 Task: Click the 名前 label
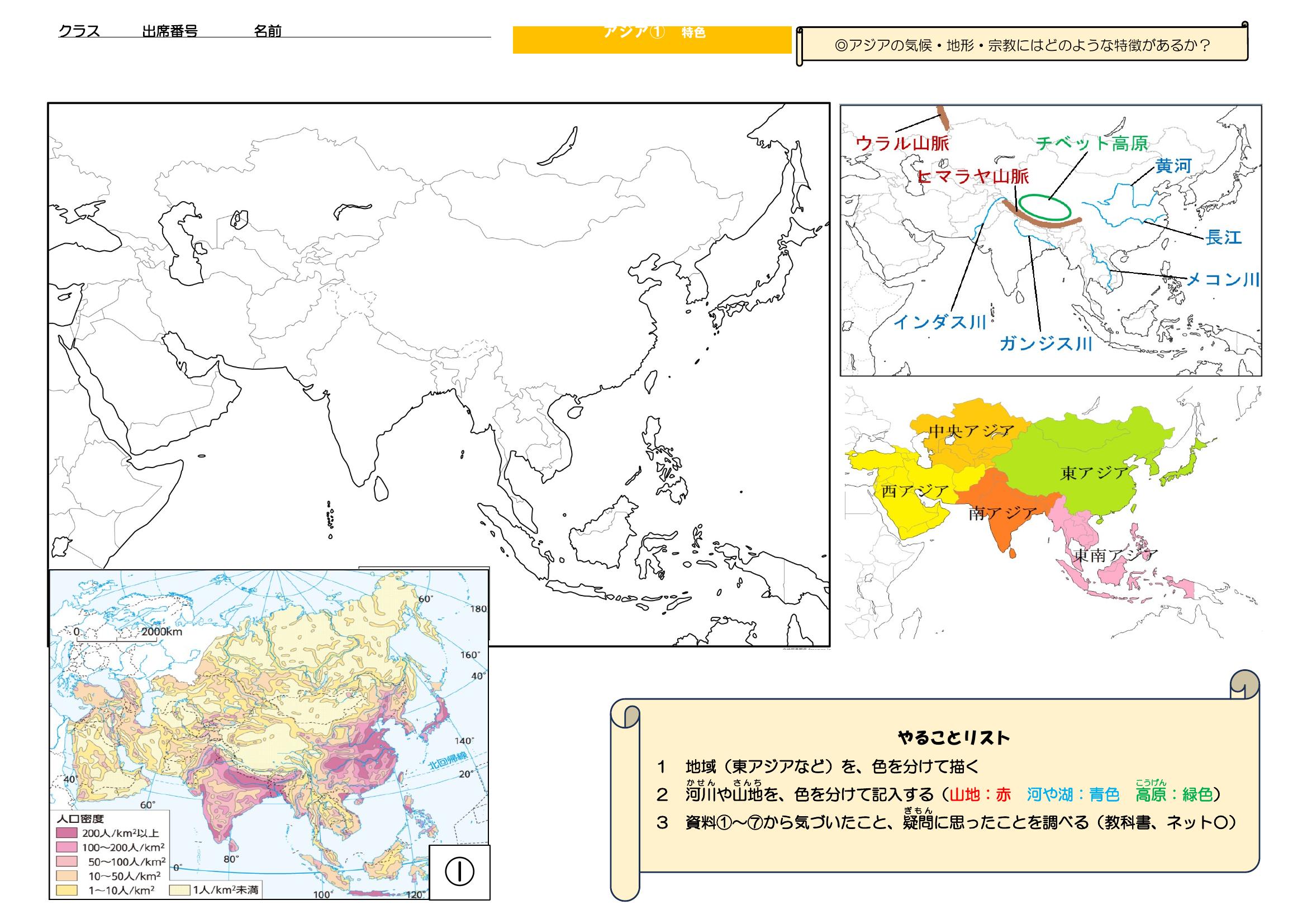(268, 31)
